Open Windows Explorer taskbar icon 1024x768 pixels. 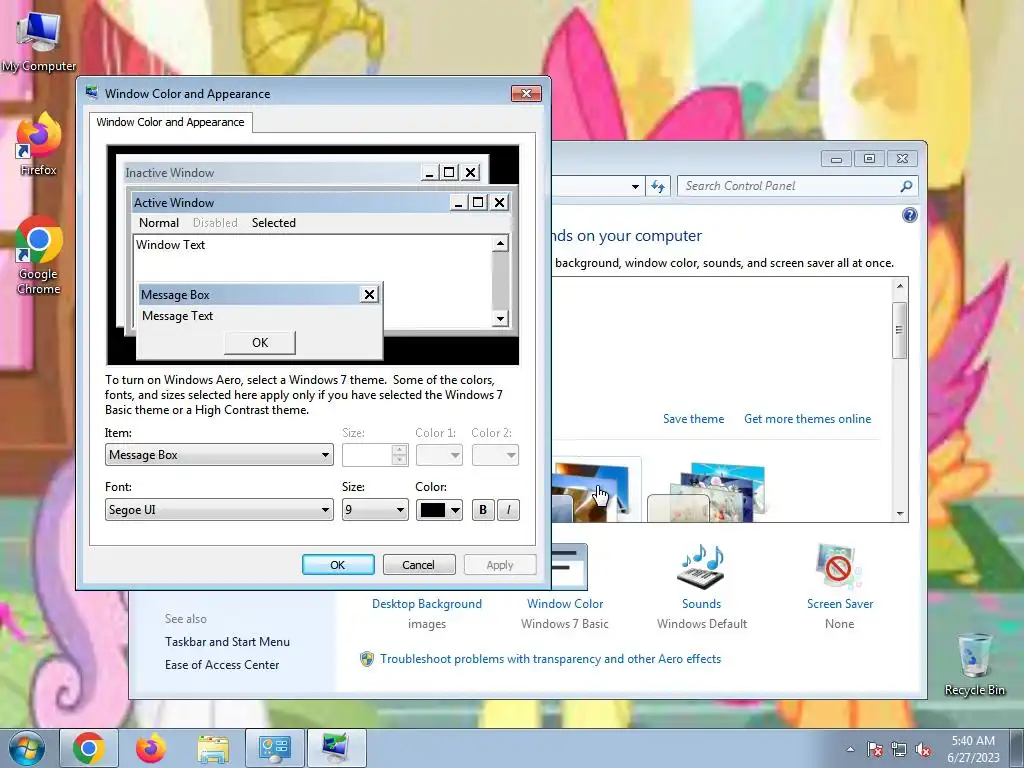[x=213, y=748]
